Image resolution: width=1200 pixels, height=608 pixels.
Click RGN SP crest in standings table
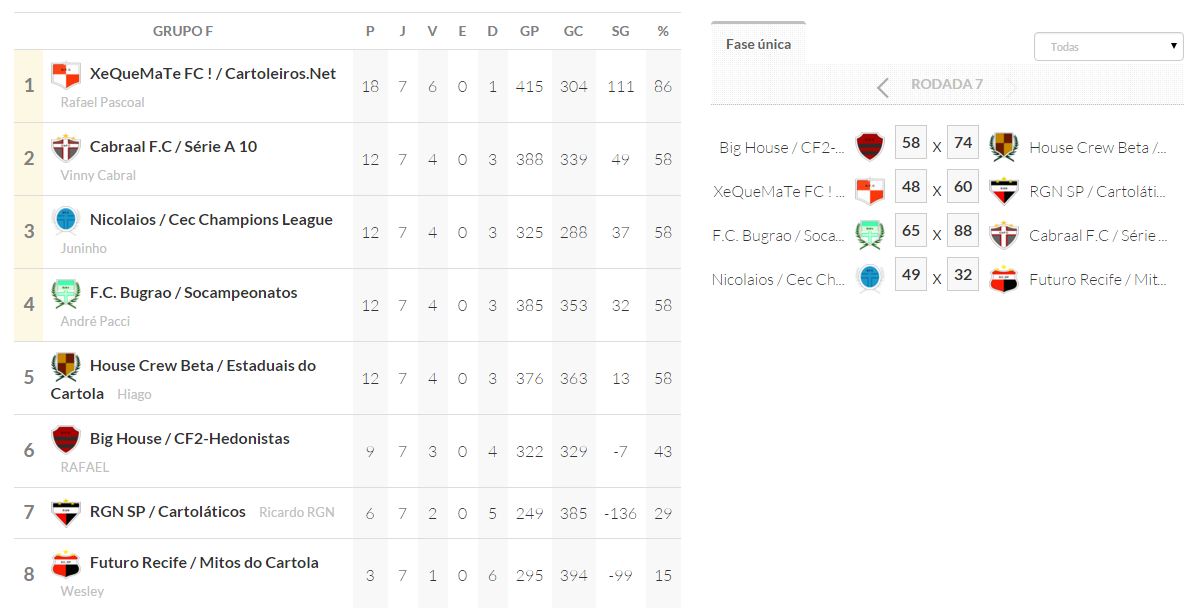[x=66, y=512]
